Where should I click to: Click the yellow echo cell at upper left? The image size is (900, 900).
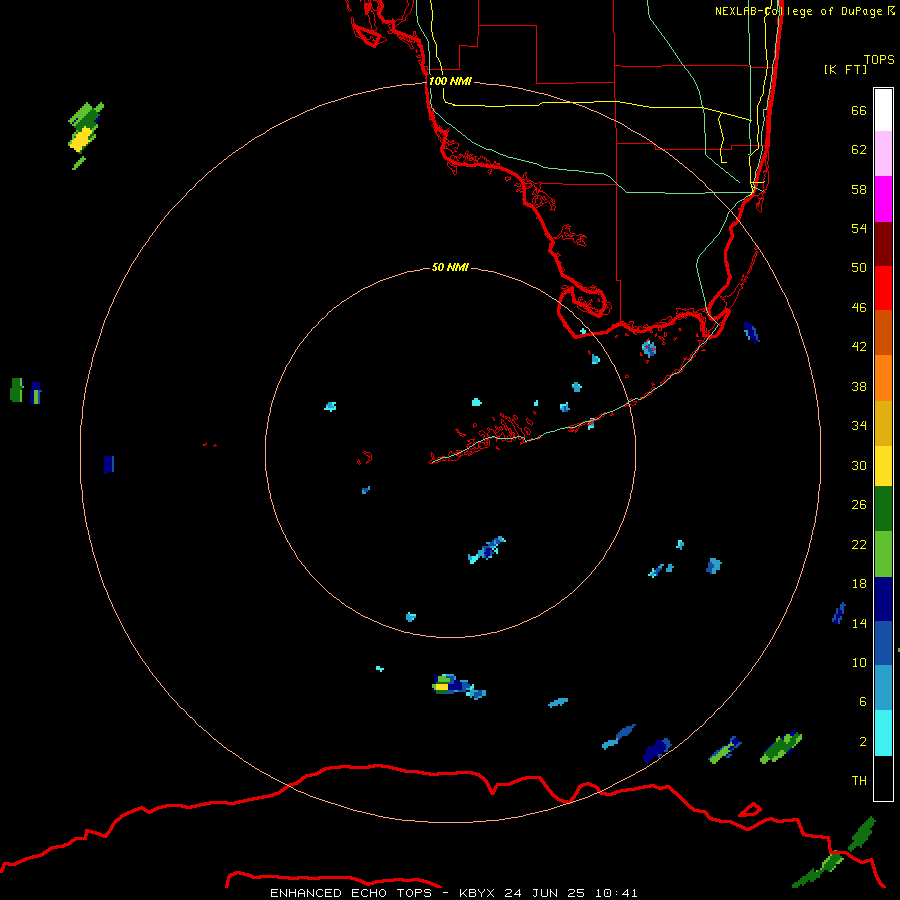(x=82, y=139)
